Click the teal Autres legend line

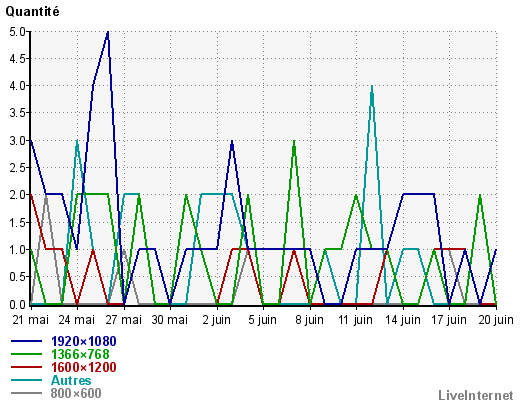click(27, 380)
